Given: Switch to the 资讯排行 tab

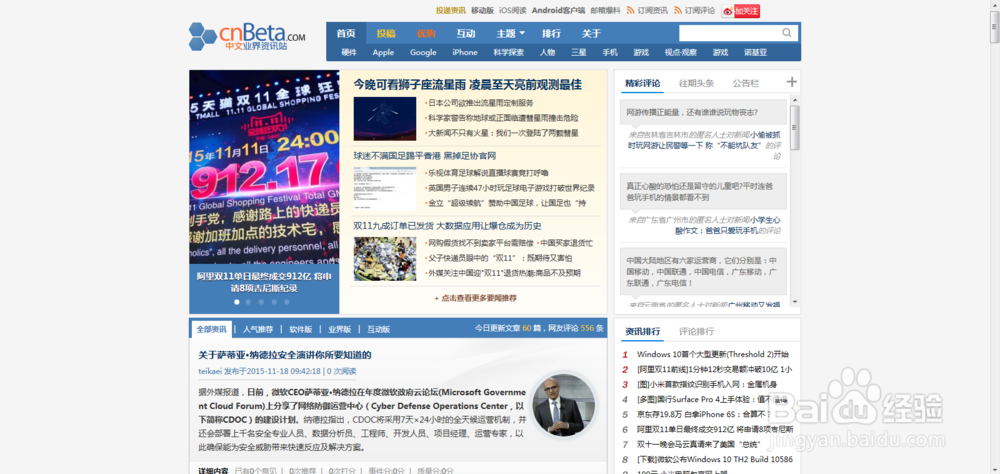Looking at the screenshot, I should click(642, 331).
